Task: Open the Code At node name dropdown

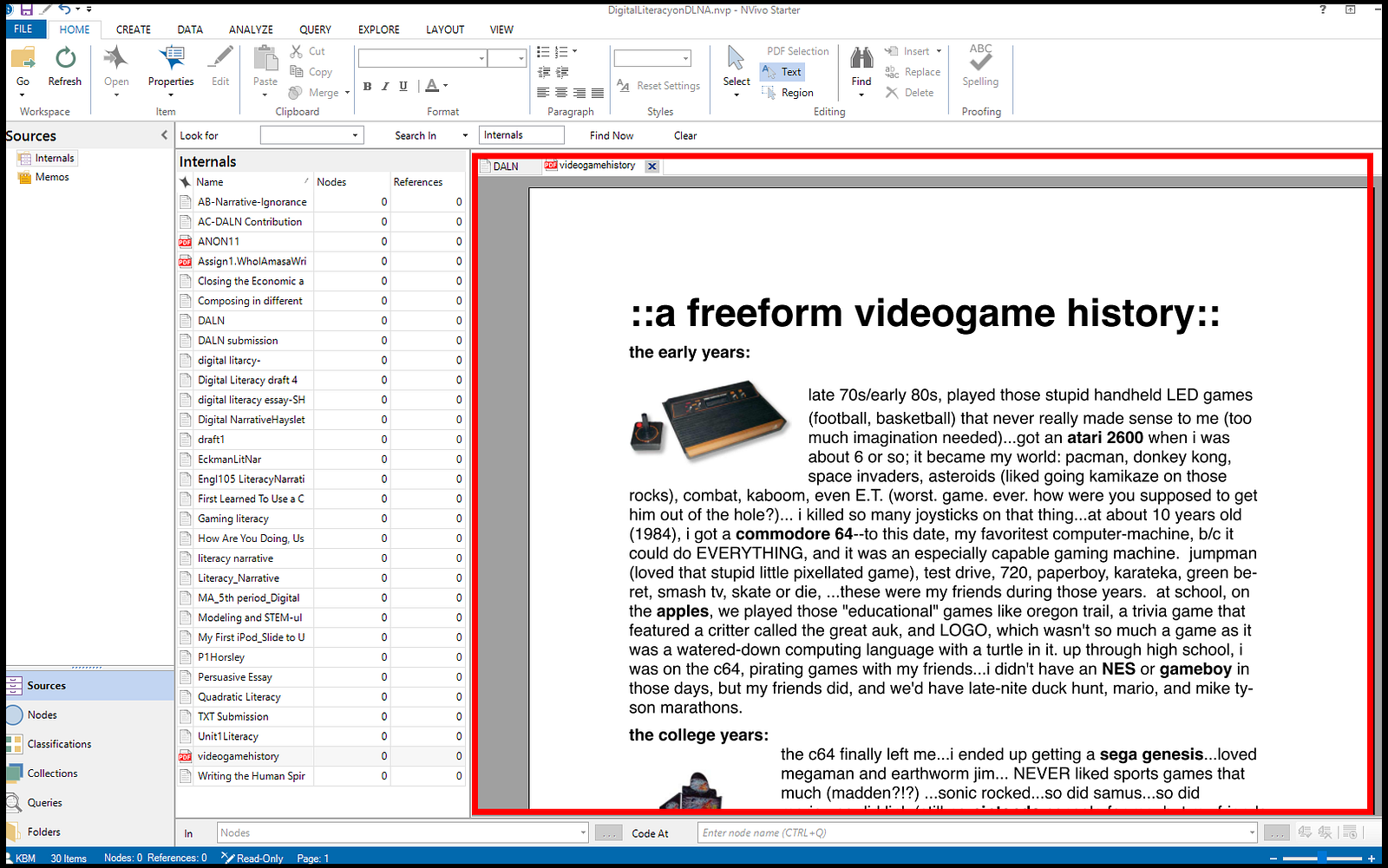Action: pyautogui.click(x=1252, y=832)
